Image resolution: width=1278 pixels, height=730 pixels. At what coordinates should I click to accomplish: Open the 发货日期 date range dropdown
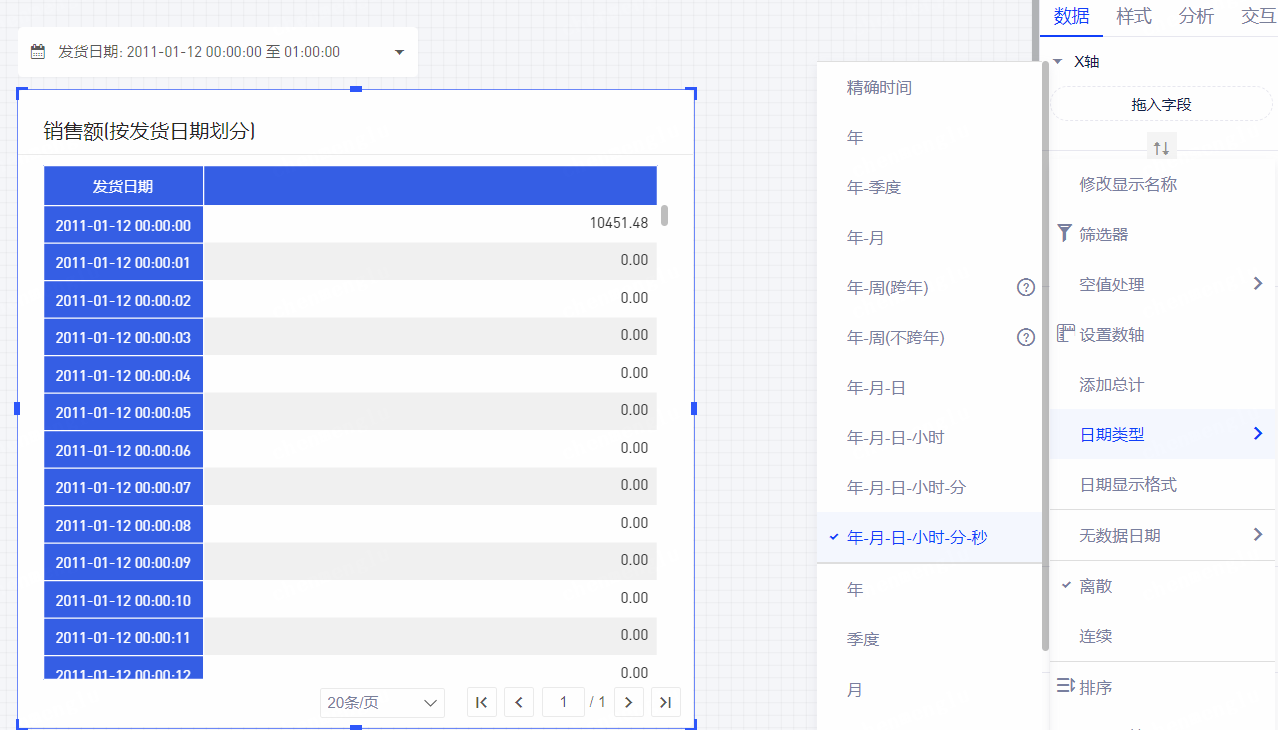pos(399,52)
